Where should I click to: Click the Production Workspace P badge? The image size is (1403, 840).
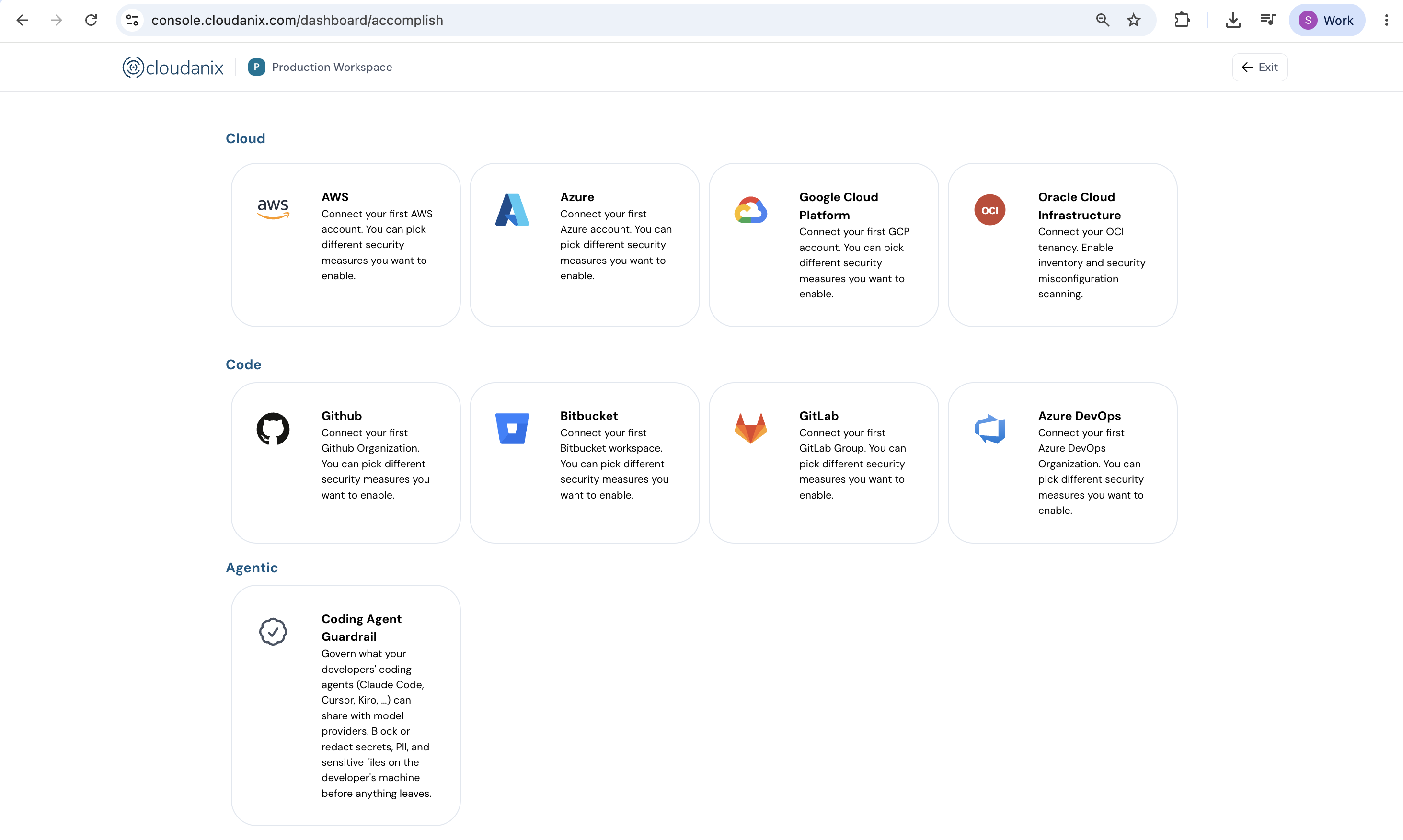(256, 67)
